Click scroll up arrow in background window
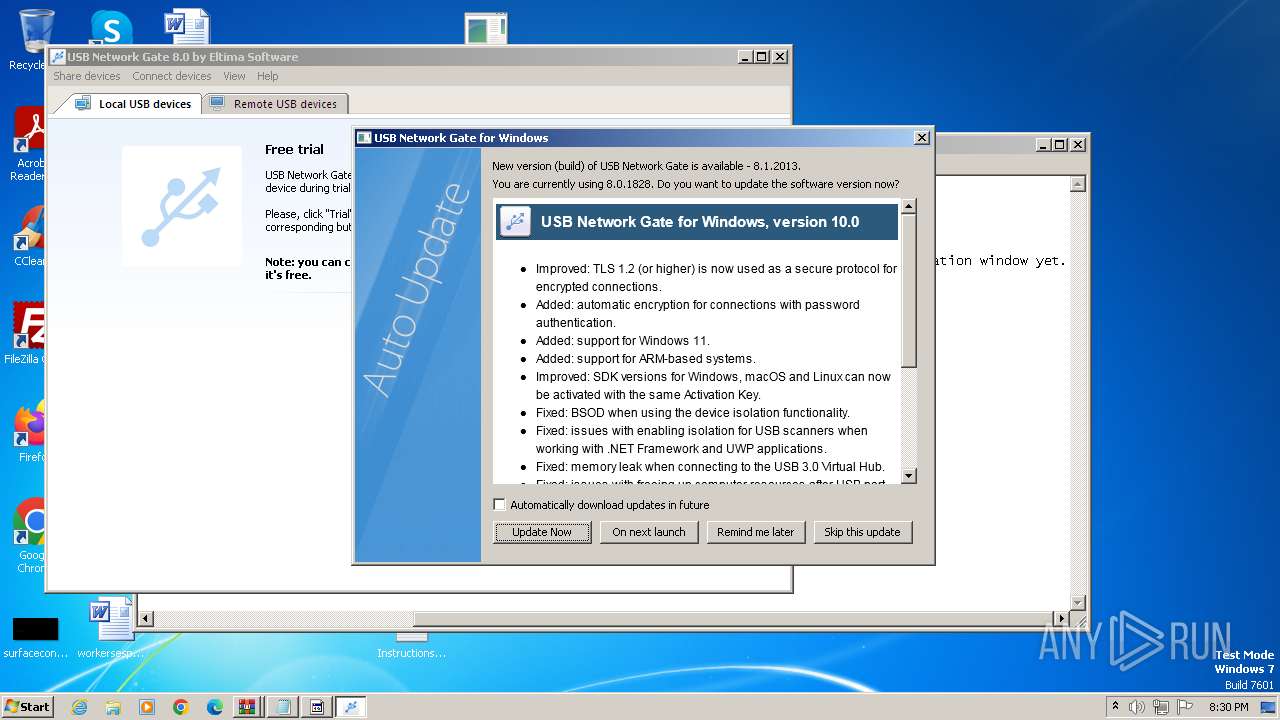This screenshot has height=720, width=1280. [1078, 184]
